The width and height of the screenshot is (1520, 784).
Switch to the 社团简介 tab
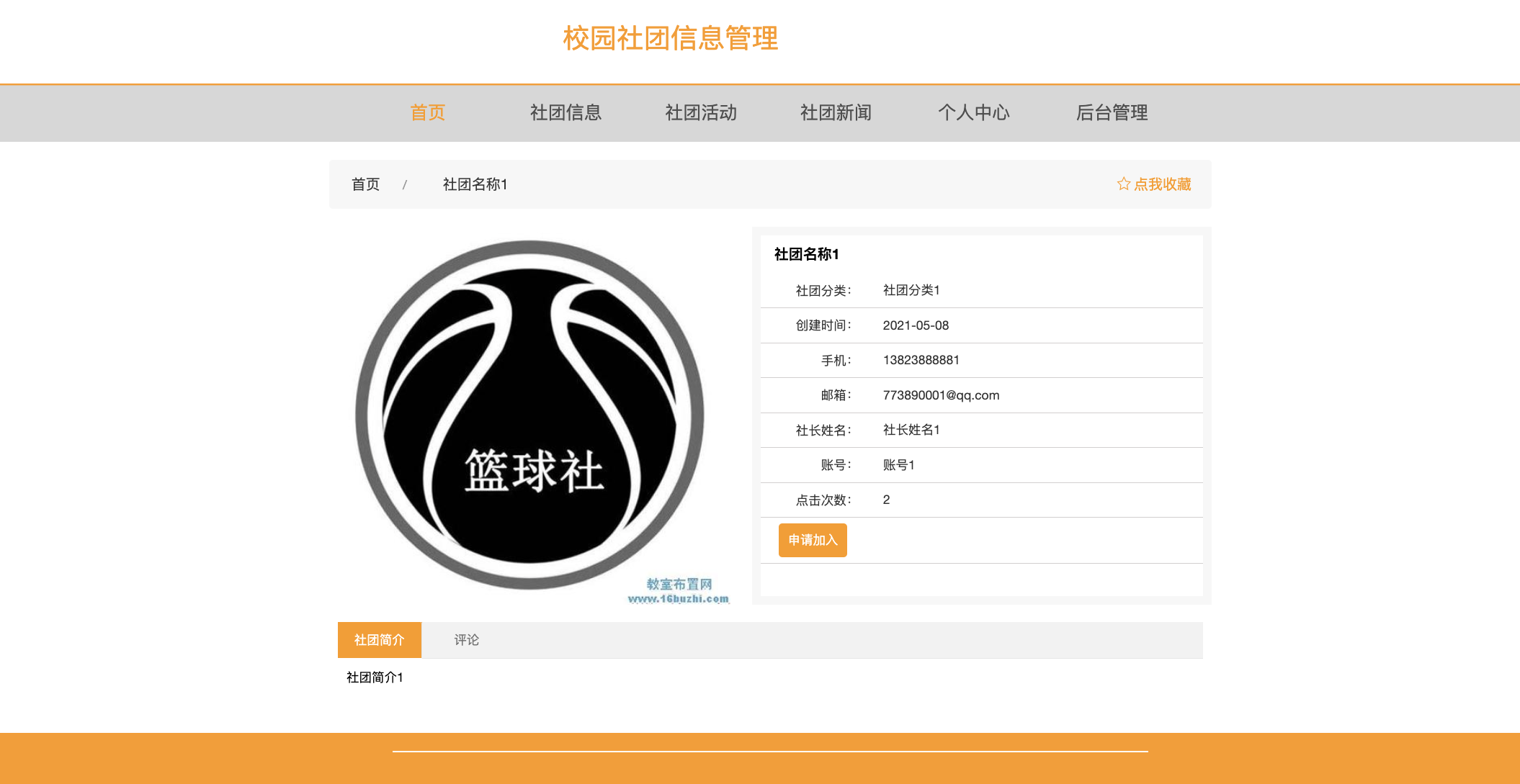380,640
